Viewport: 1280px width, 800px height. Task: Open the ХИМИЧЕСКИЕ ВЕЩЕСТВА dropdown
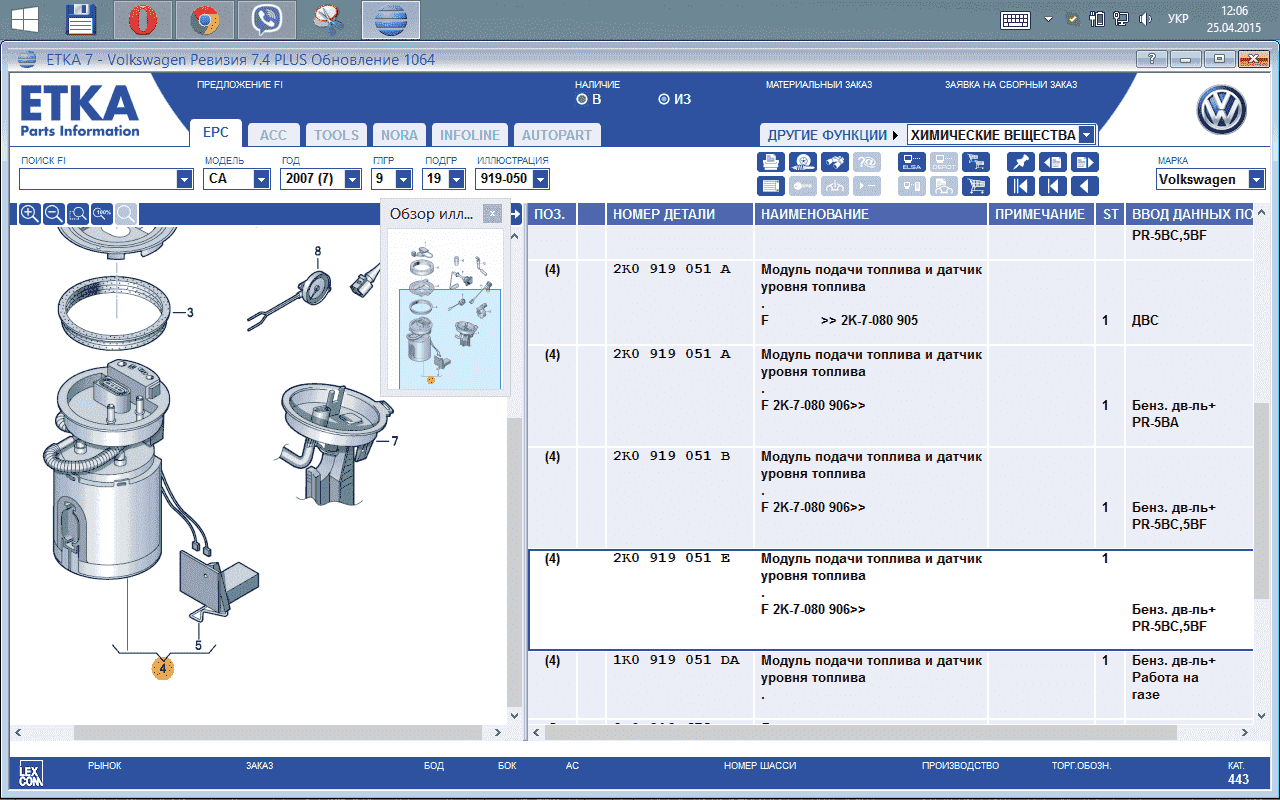tap(1087, 135)
